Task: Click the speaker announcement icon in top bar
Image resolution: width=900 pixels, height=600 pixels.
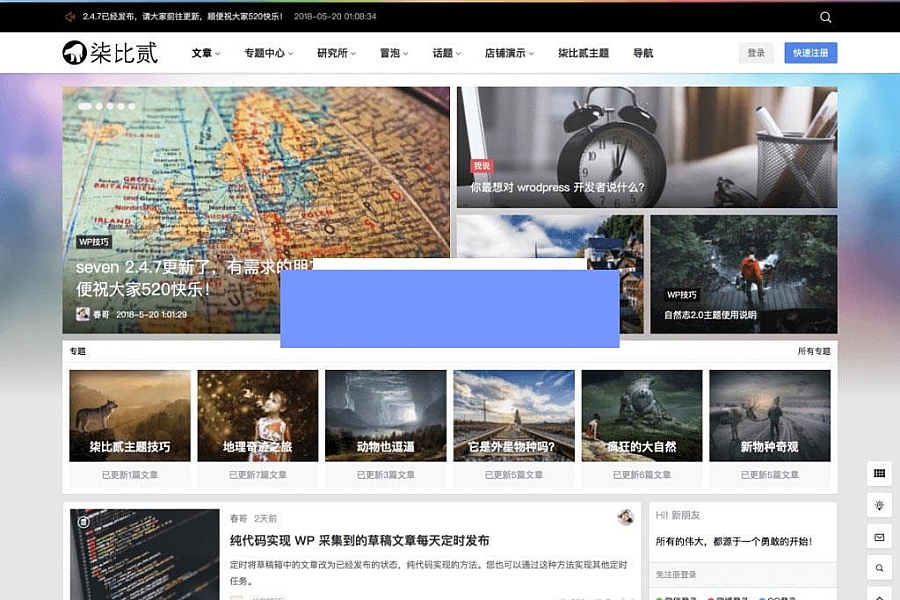Action: point(70,17)
